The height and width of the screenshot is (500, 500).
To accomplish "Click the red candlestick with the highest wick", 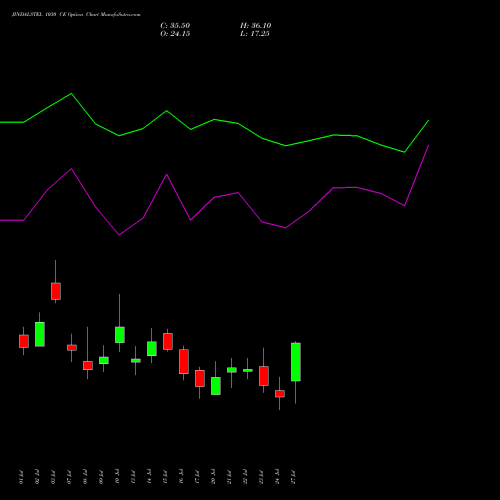I will [x=56, y=291].
